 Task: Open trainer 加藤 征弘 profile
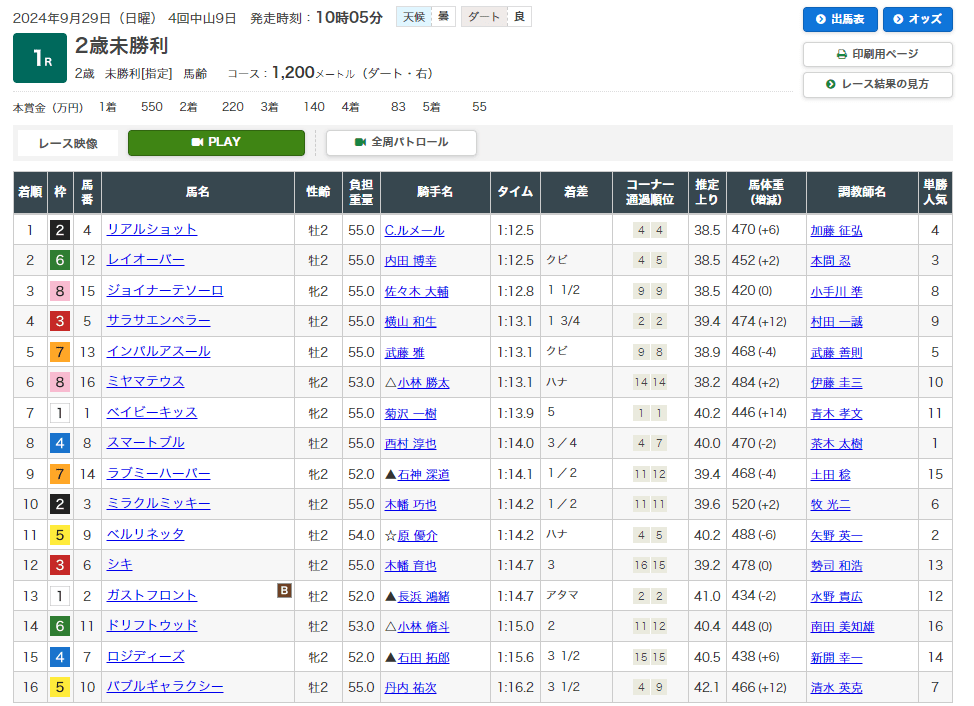[836, 230]
